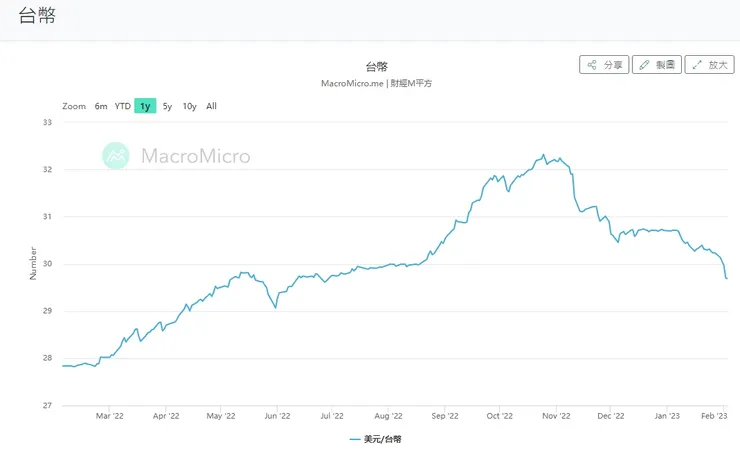
Task: Toggle the highlighted 1y zoom range
Action: [x=145, y=106]
